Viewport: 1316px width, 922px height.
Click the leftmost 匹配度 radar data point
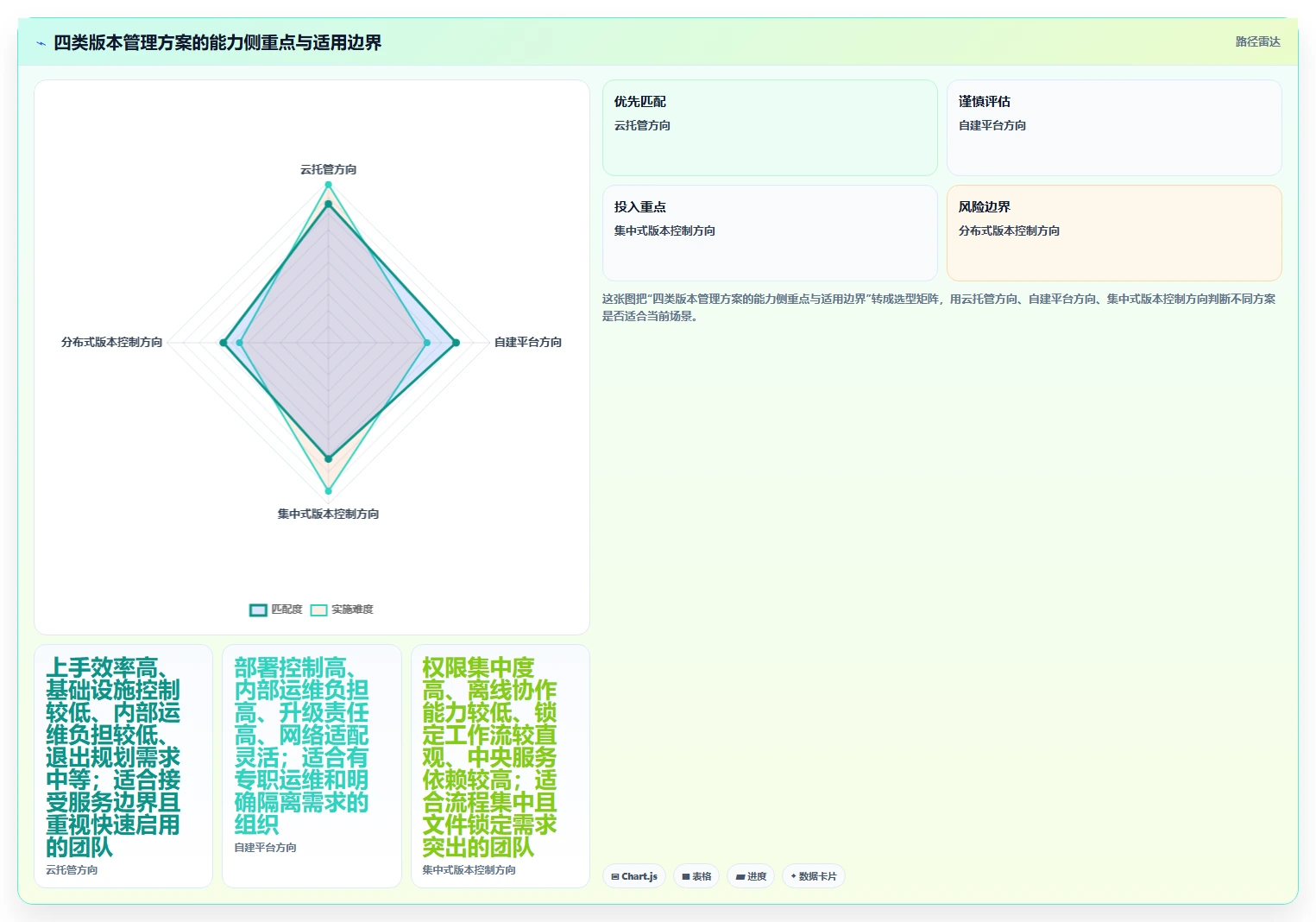point(224,343)
